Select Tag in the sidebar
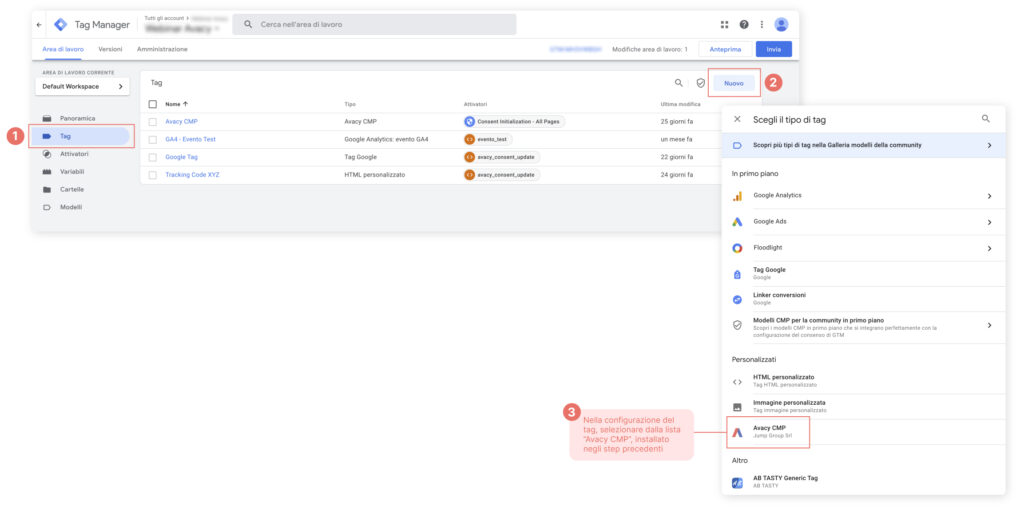This screenshot has height=513, width=1024. (x=82, y=136)
